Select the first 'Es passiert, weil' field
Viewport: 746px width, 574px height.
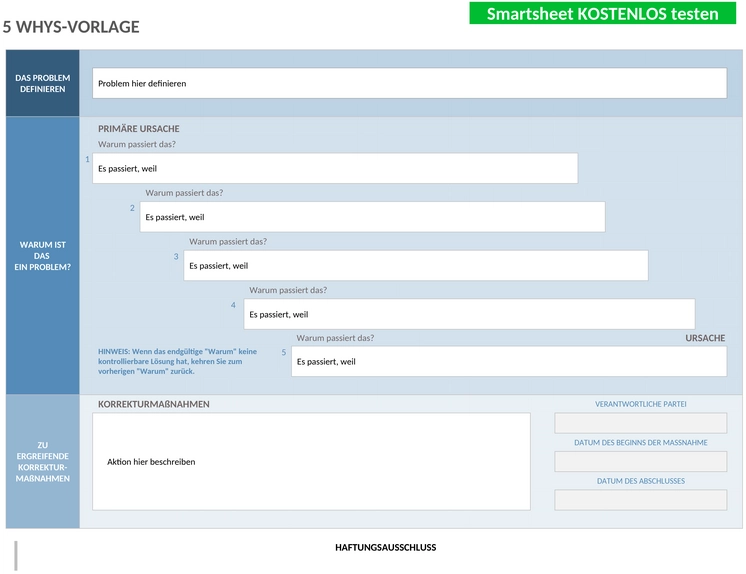pyautogui.click(x=335, y=168)
